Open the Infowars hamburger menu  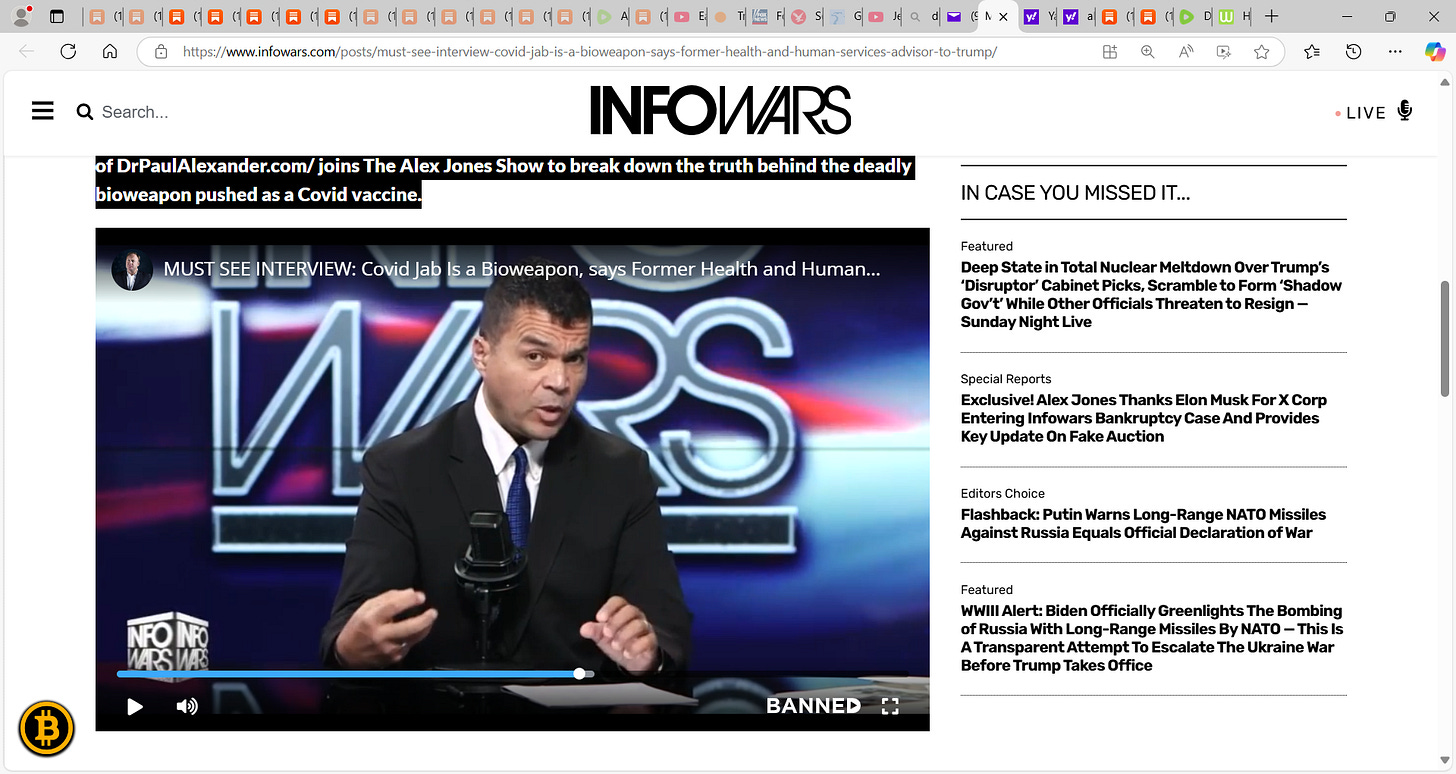pyautogui.click(x=42, y=111)
